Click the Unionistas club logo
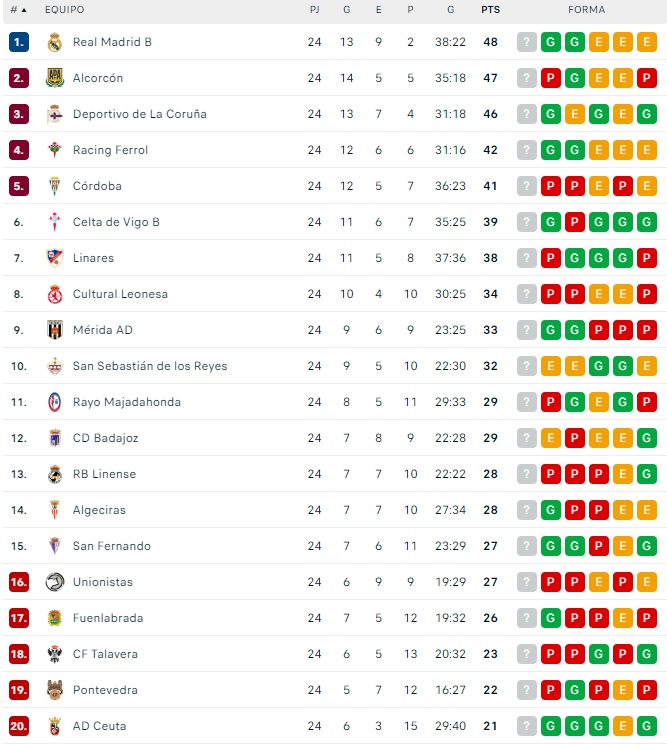 (54, 582)
